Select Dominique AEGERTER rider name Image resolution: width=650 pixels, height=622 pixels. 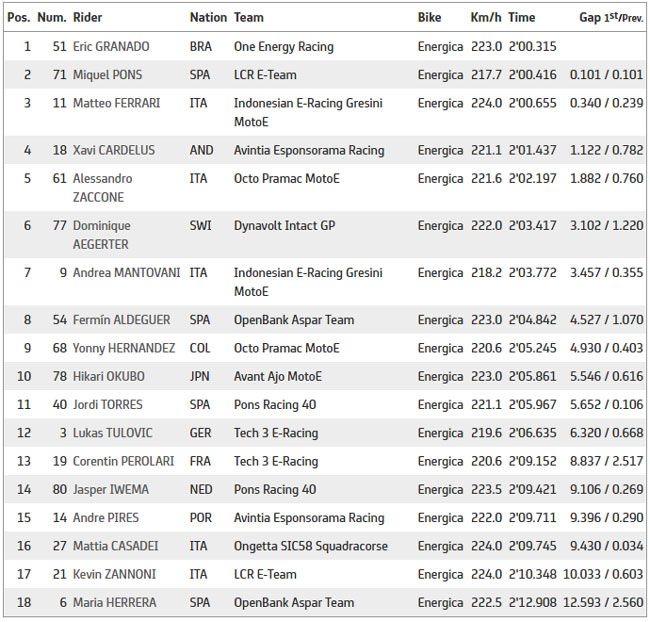coord(102,235)
